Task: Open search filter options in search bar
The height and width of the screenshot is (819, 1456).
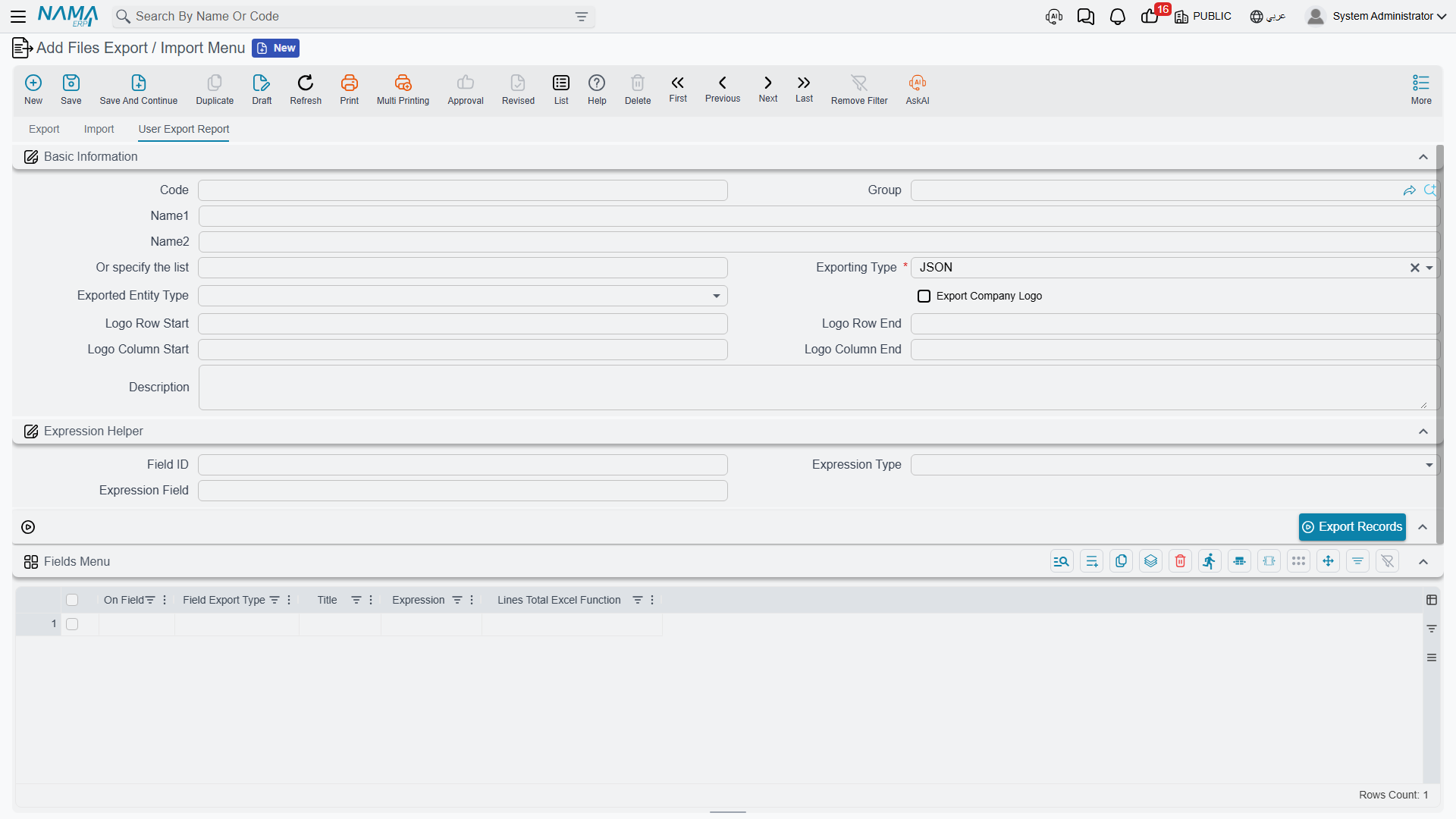Action: coord(582,17)
